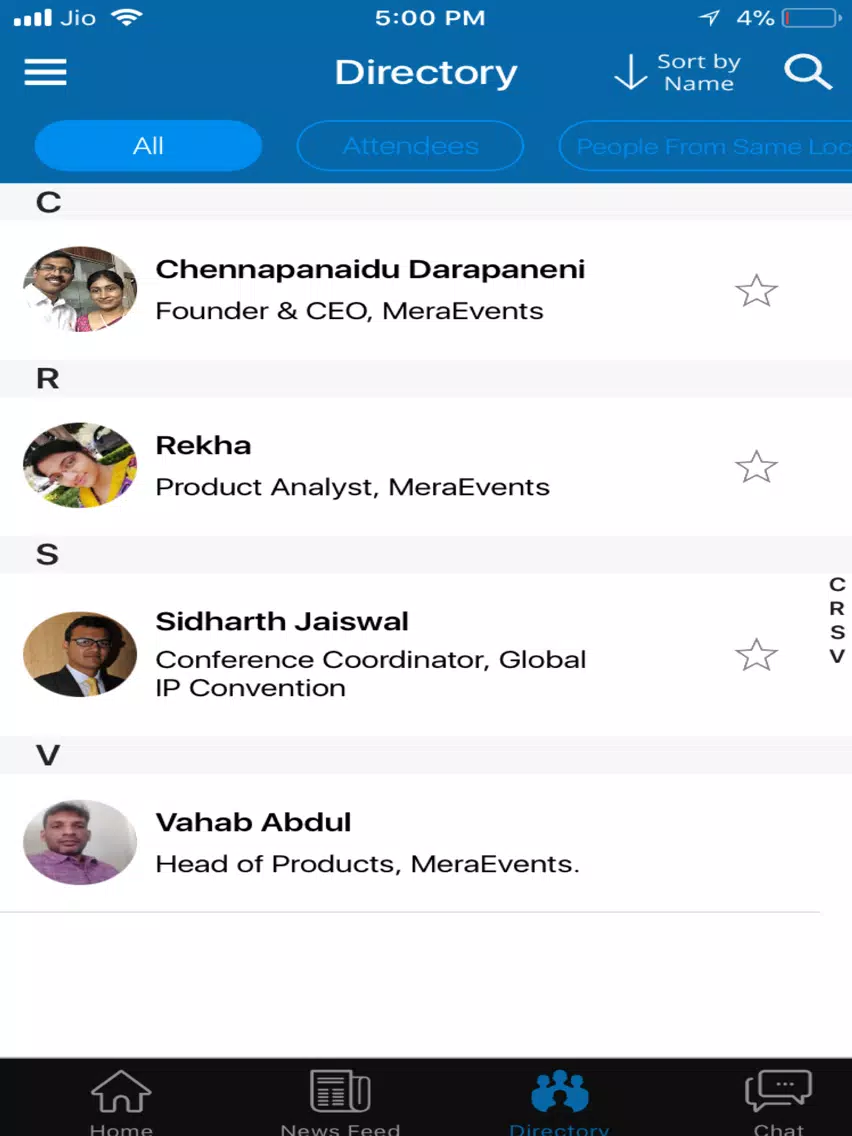This screenshot has width=852, height=1136.
Task: Open the Sort by Name dropdown
Action: 677,73
